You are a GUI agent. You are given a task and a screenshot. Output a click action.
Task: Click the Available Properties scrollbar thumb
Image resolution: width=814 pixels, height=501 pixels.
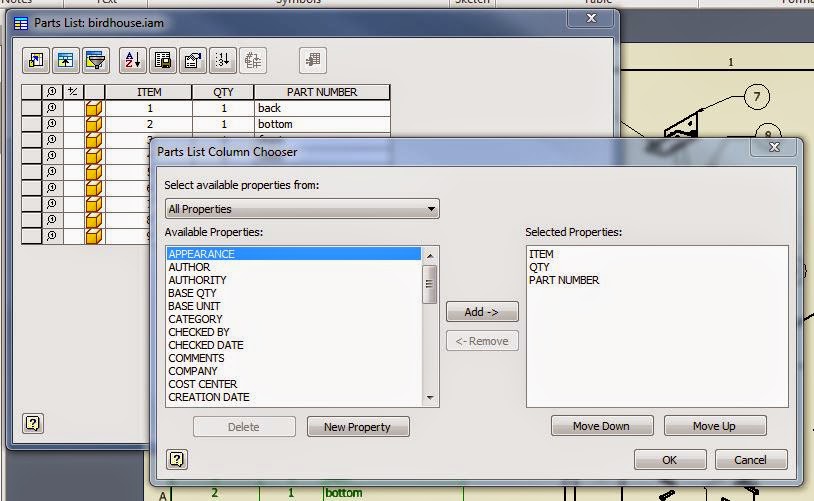(x=429, y=284)
